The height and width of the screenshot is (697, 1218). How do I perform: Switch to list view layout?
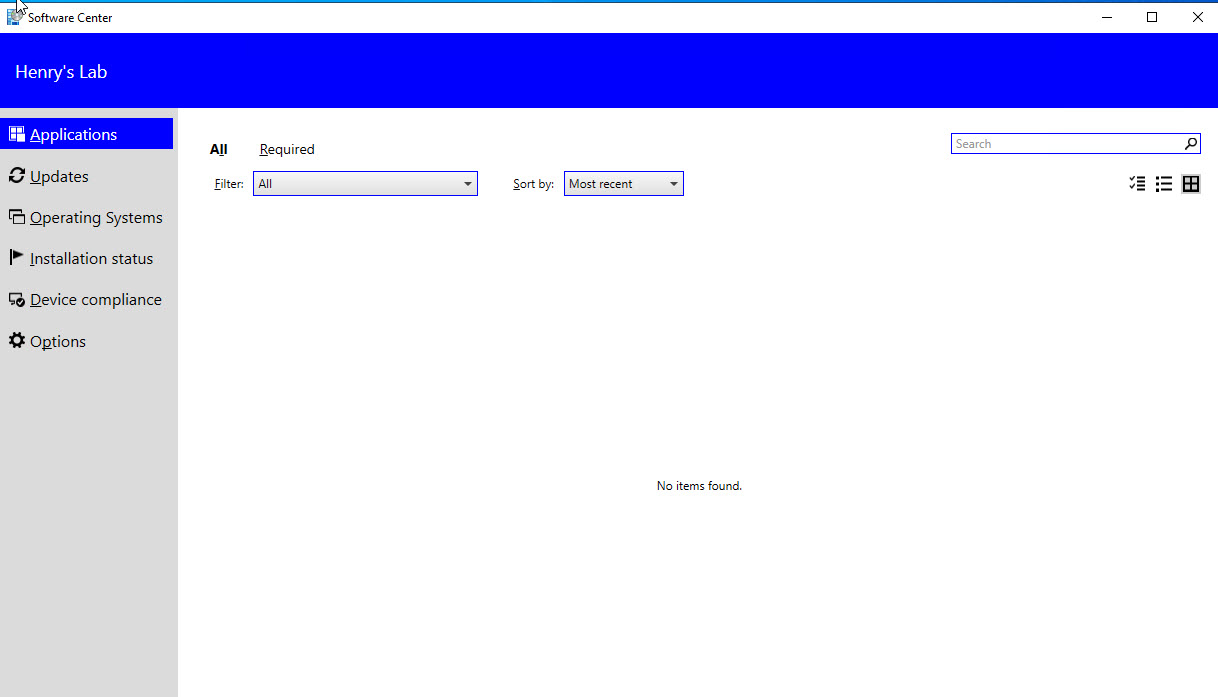[x=1164, y=184]
